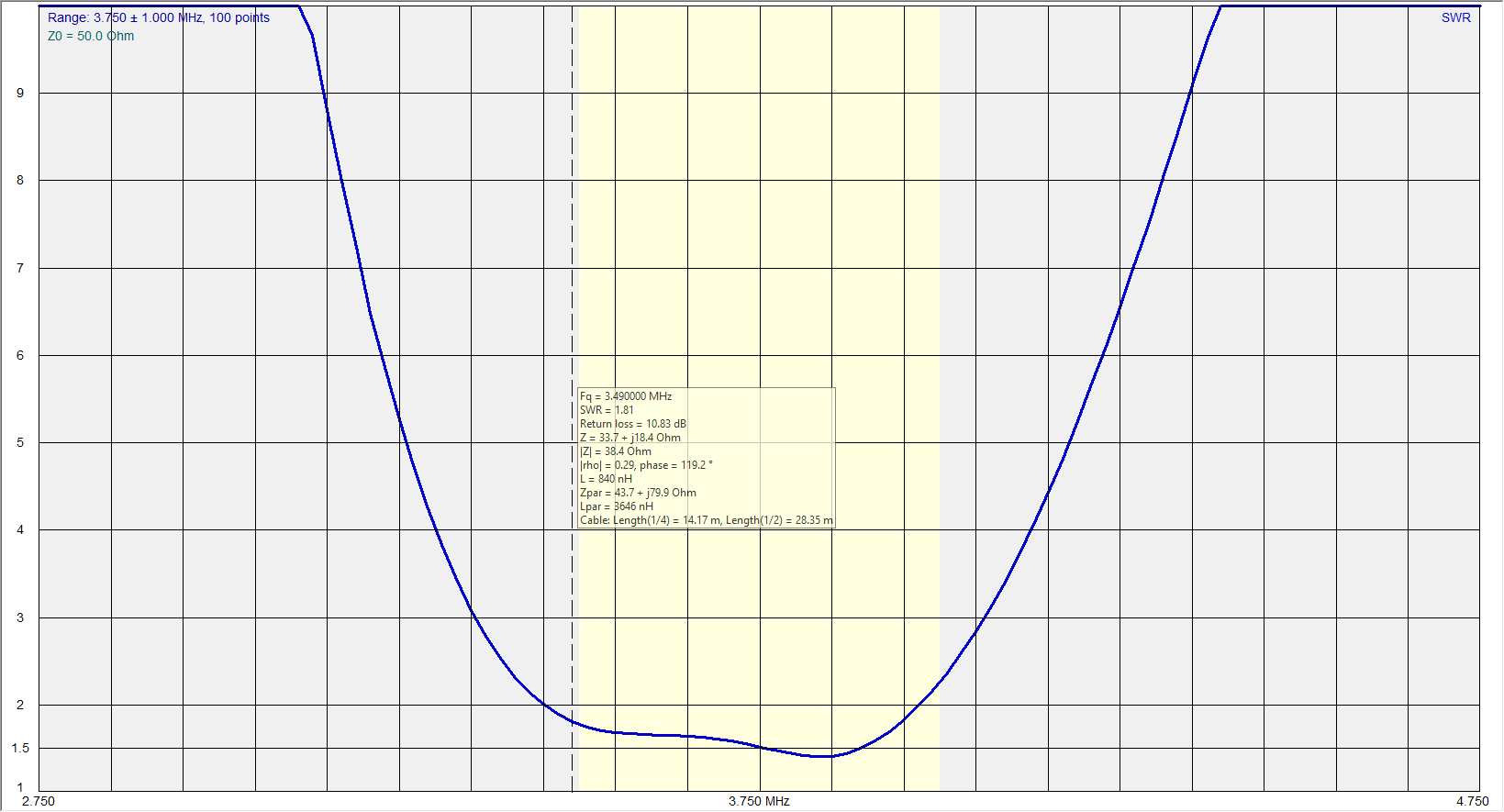Click the SWR legend label at top right
The width and height of the screenshot is (1504, 812).
coord(1455,17)
